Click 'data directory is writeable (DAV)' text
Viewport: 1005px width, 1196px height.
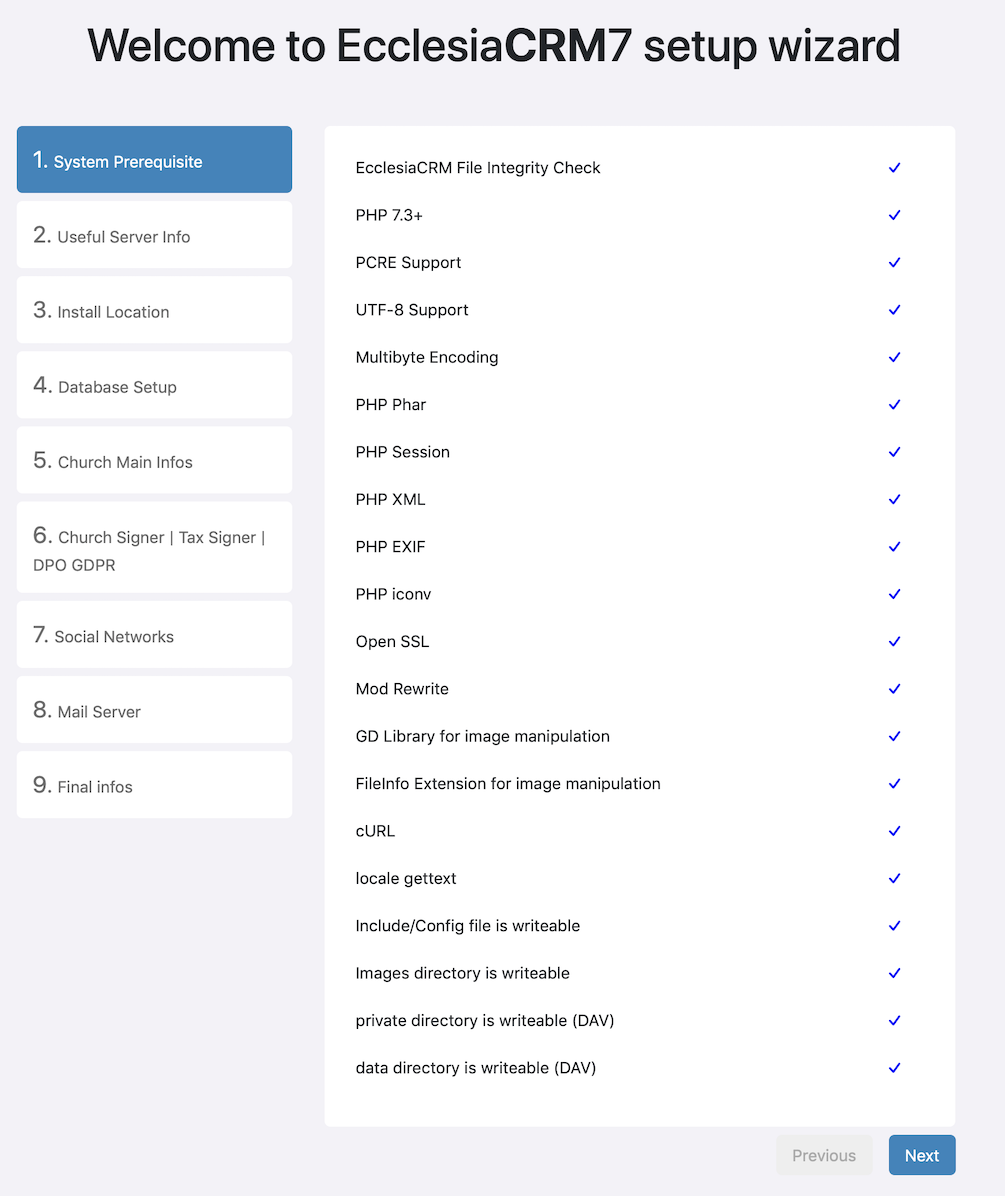tap(476, 1068)
